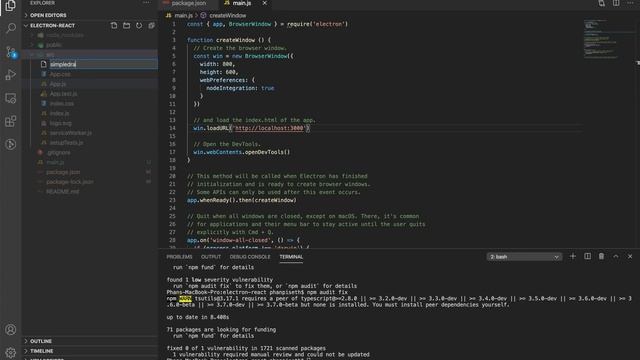640x360 pixels.
Task: Open .gitignore in the file tree
Action: click(x=58, y=152)
